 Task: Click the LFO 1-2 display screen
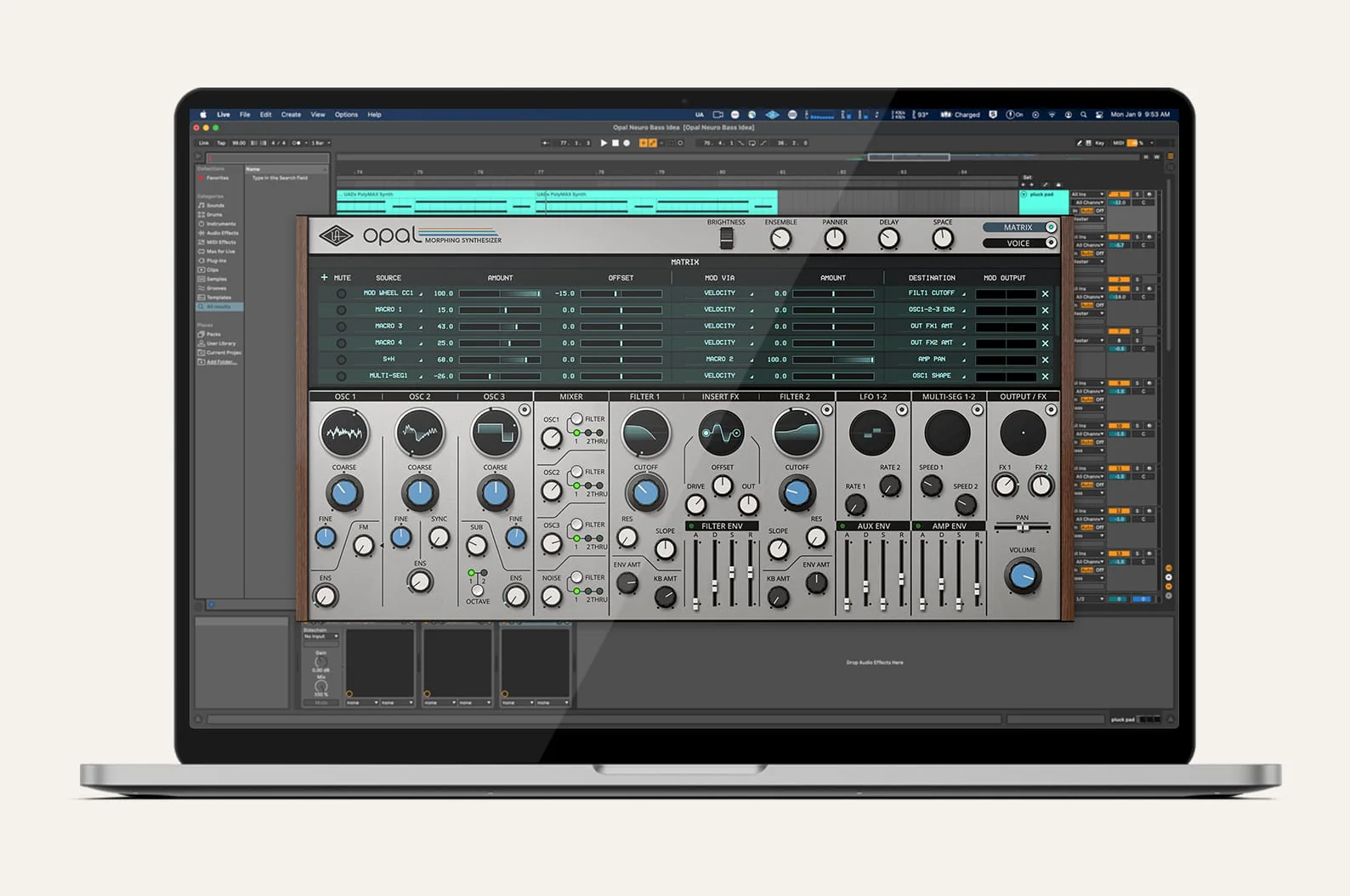click(x=871, y=433)
